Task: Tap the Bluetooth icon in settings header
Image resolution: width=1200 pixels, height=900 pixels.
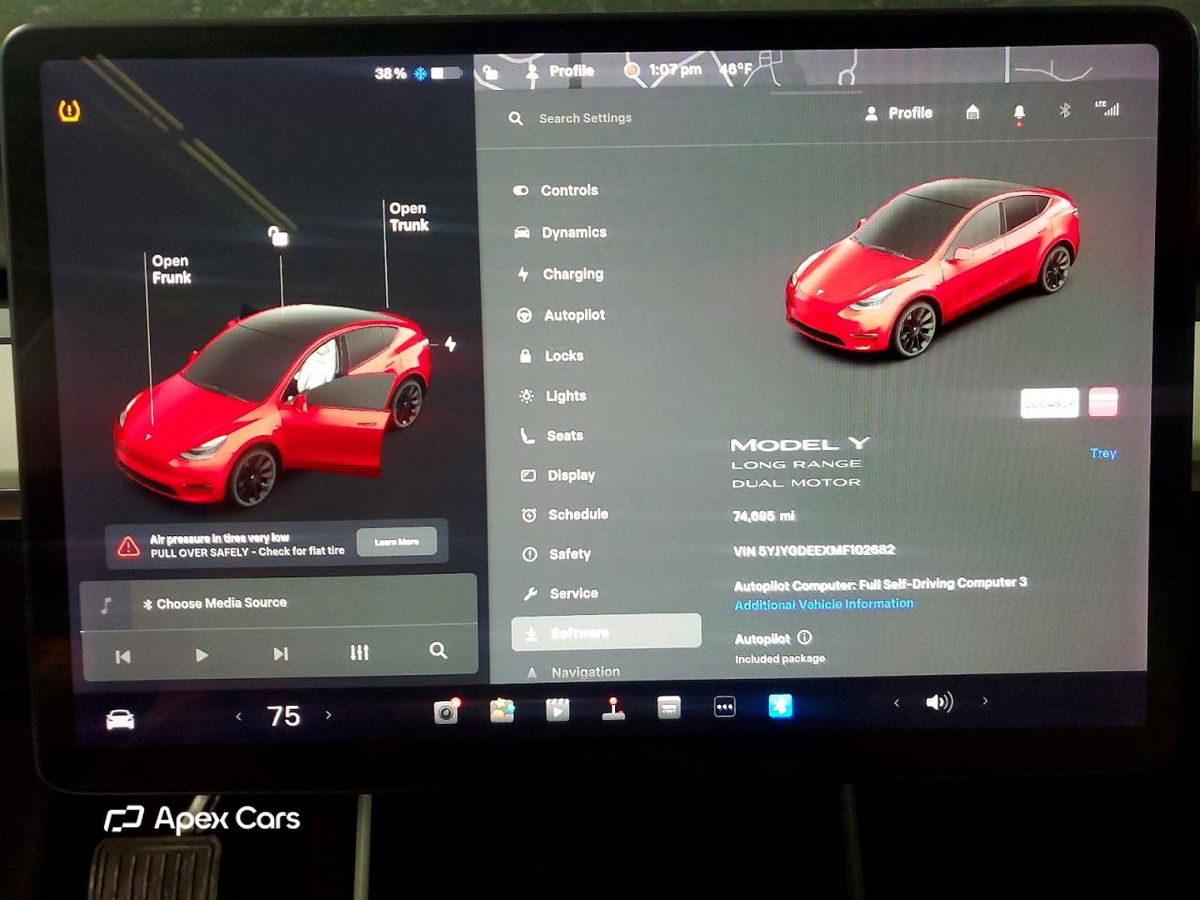Action: tap(1065, 110)
